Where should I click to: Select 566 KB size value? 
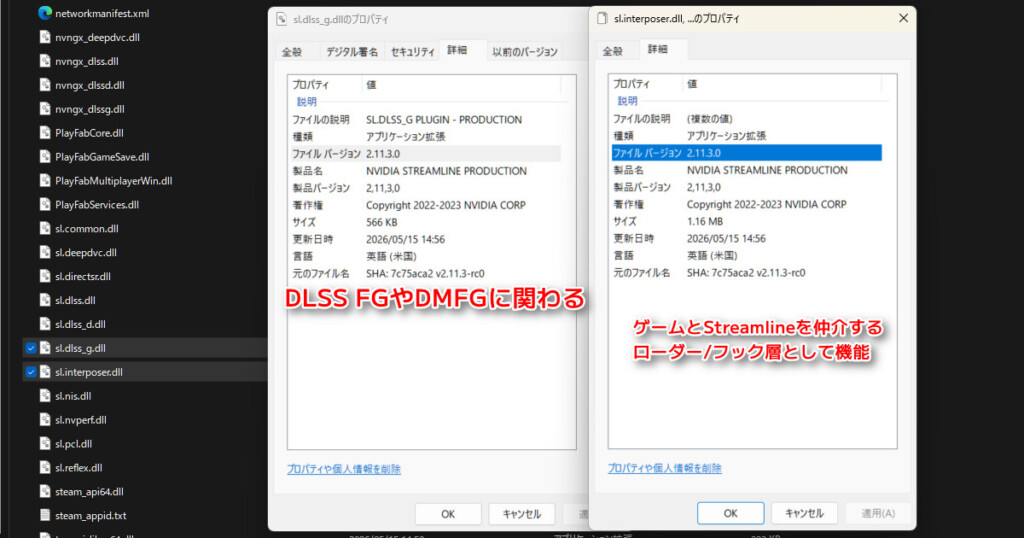coord(382,222)
